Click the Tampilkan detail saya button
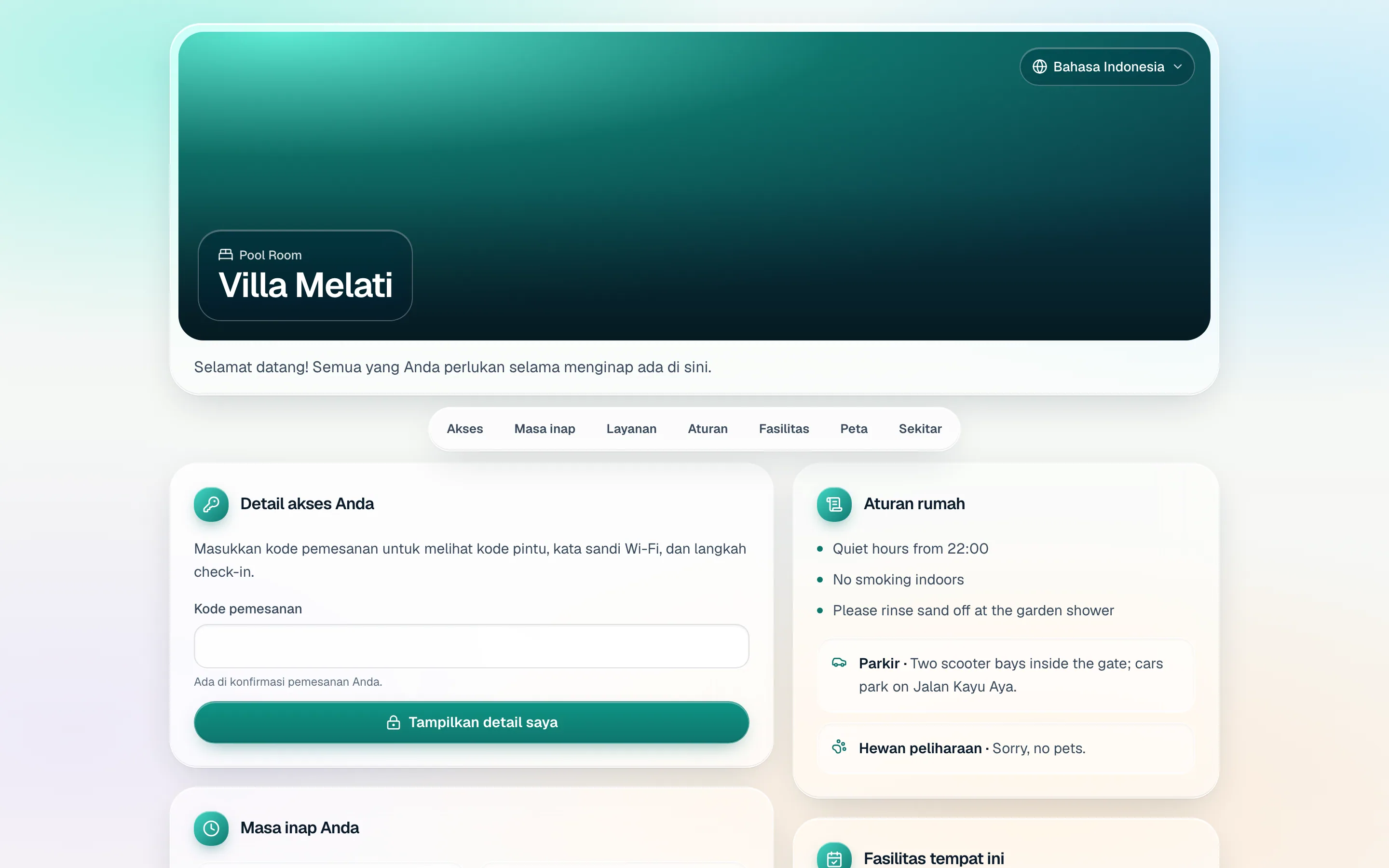The image size is (1389, 868). [x=471, y=722]
